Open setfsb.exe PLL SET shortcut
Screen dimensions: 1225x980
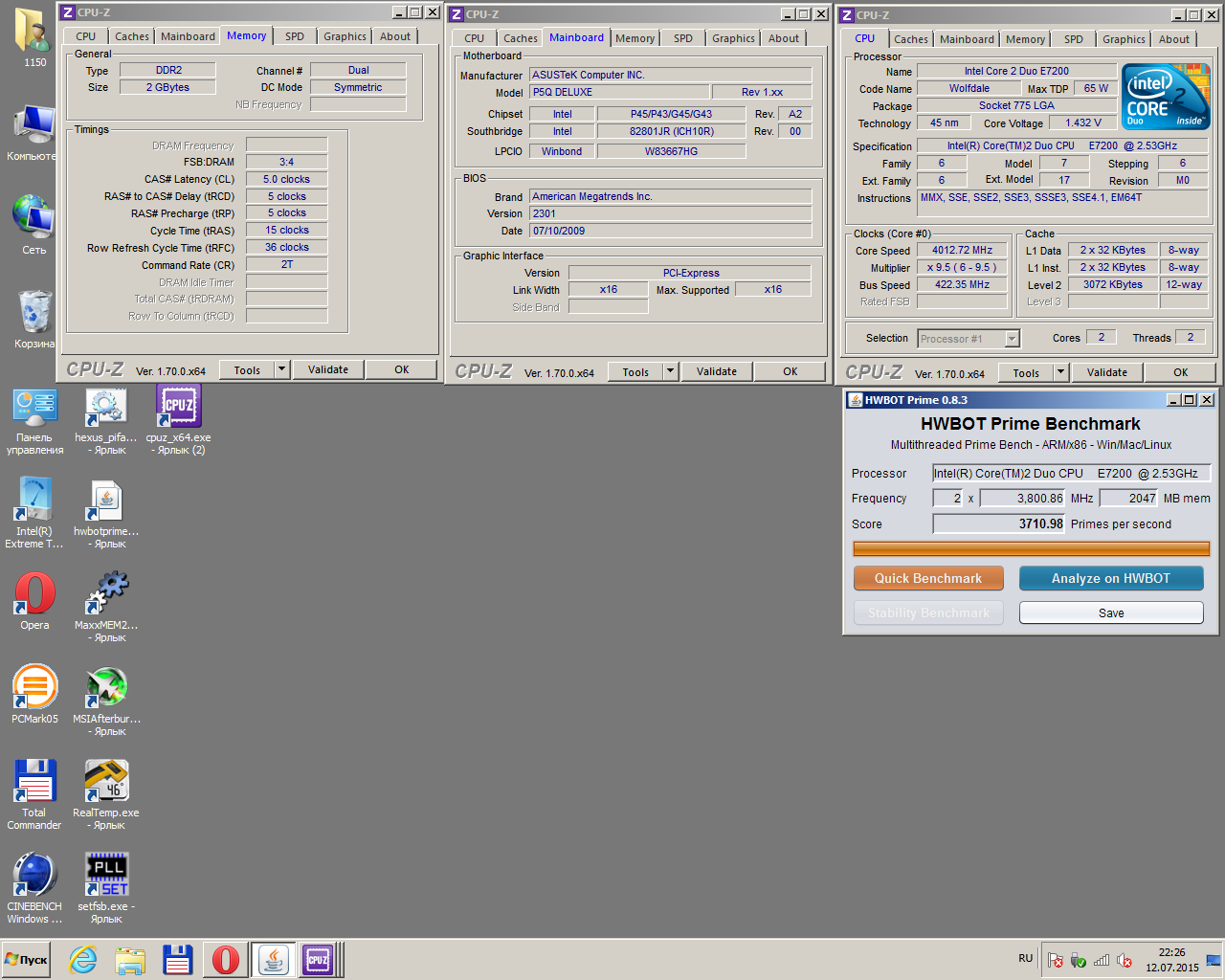[x=106, y=888]
